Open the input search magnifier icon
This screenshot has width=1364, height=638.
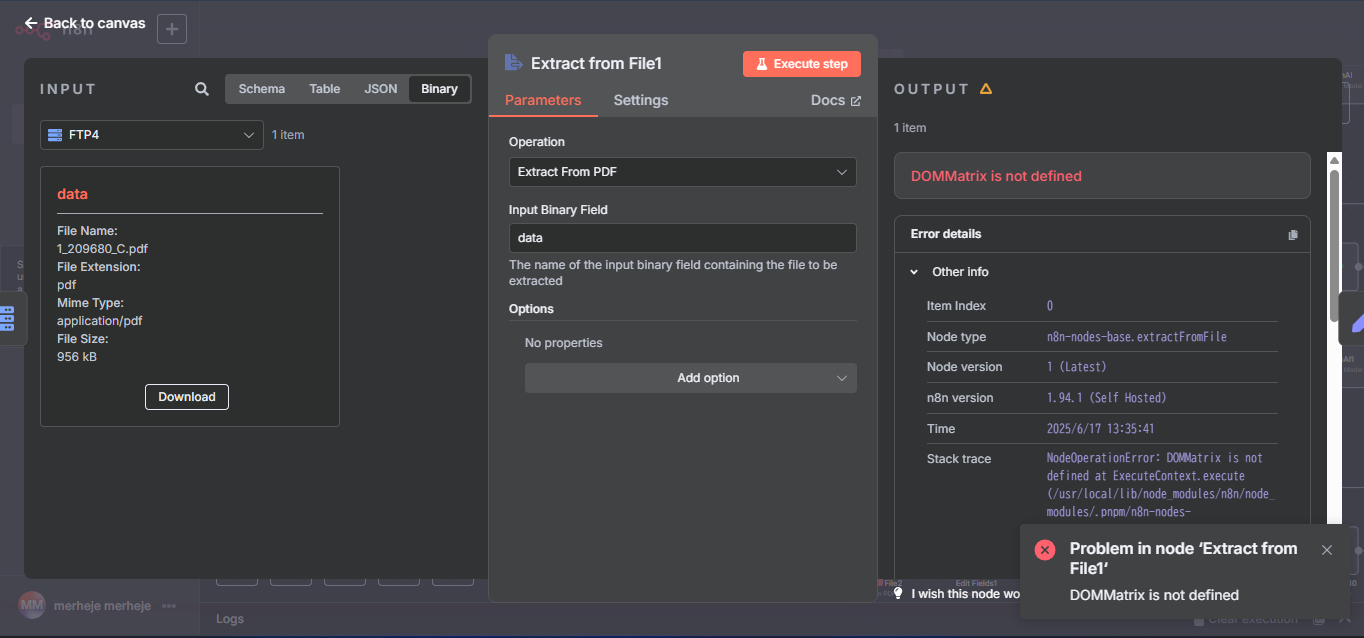[202, 89]
